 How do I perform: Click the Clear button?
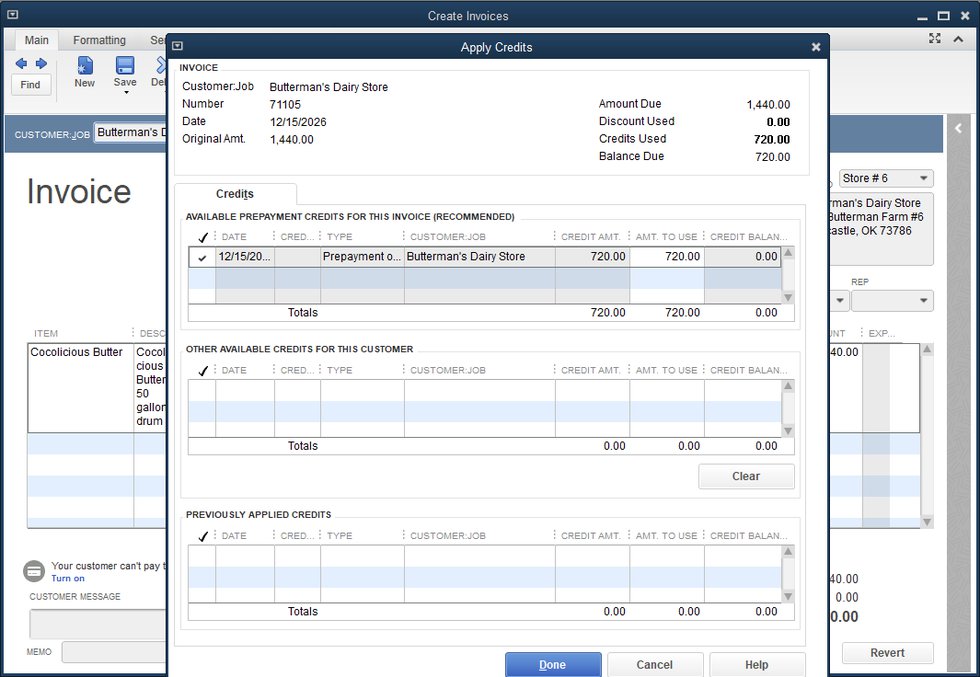point(746,476)
